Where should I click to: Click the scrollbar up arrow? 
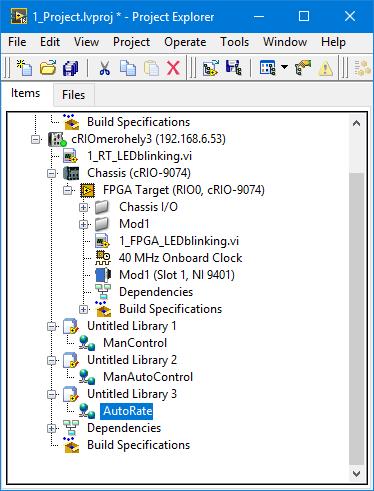click(x=356, y=124)
